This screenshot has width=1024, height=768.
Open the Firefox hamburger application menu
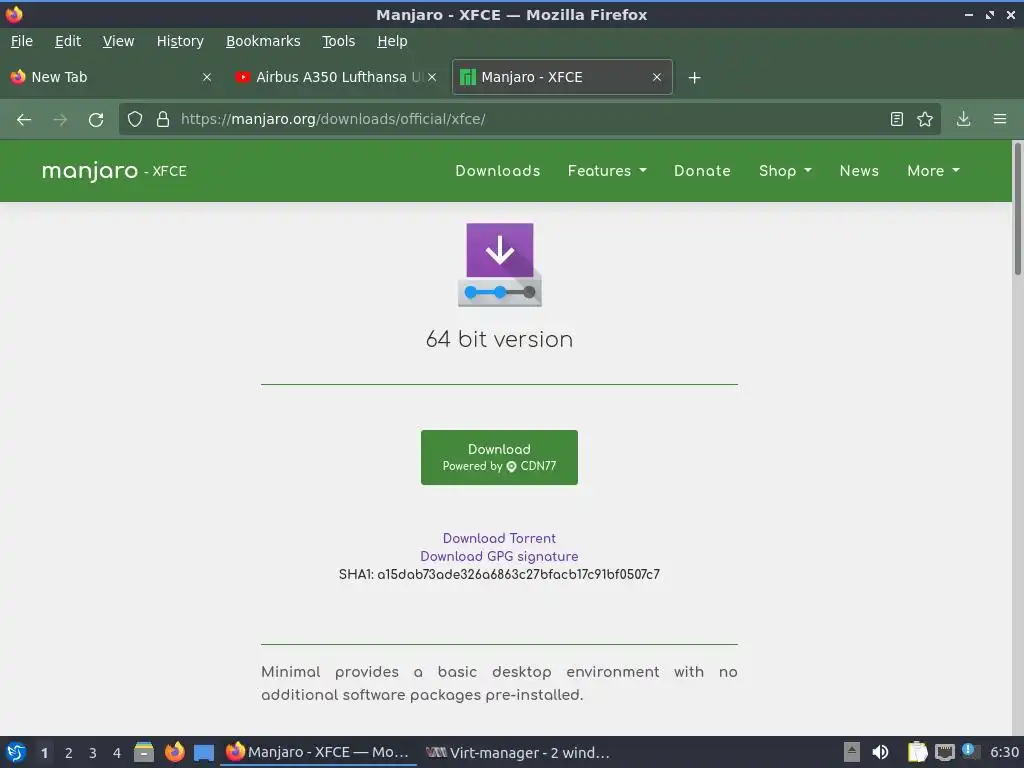coord(1000,119)
